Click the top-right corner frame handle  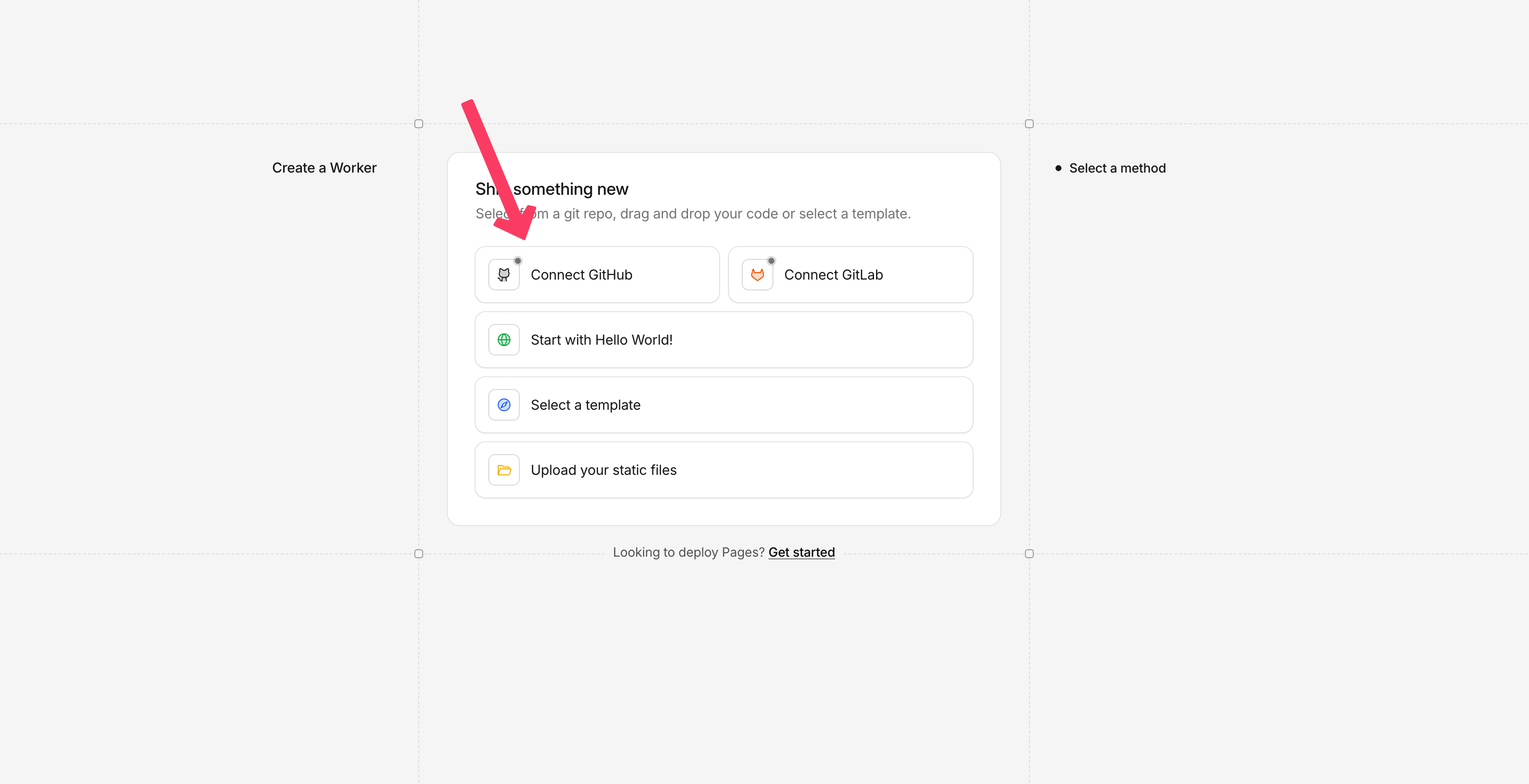[x=1029, y=124]
